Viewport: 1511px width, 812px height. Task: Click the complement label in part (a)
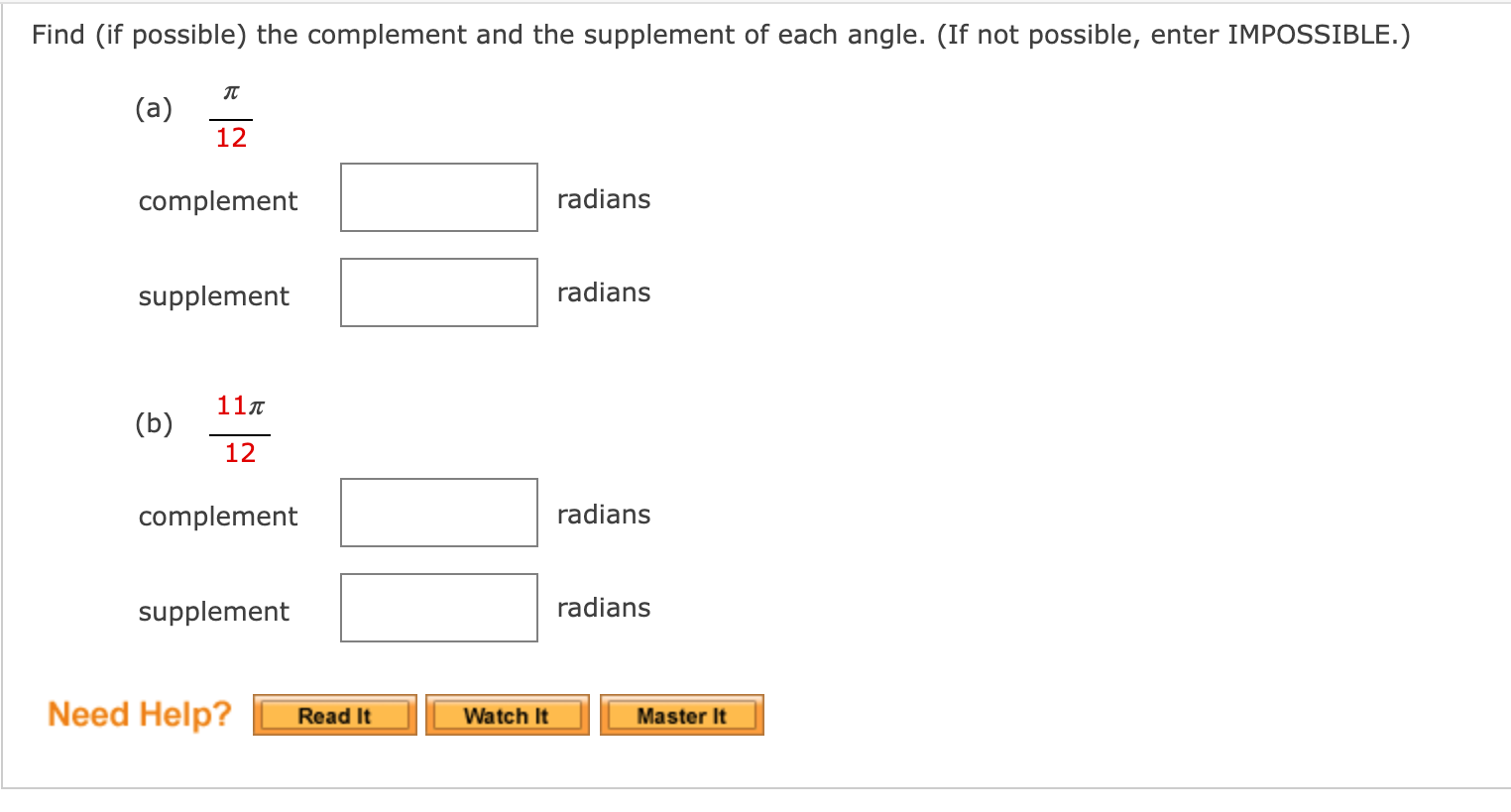point(217,200)
